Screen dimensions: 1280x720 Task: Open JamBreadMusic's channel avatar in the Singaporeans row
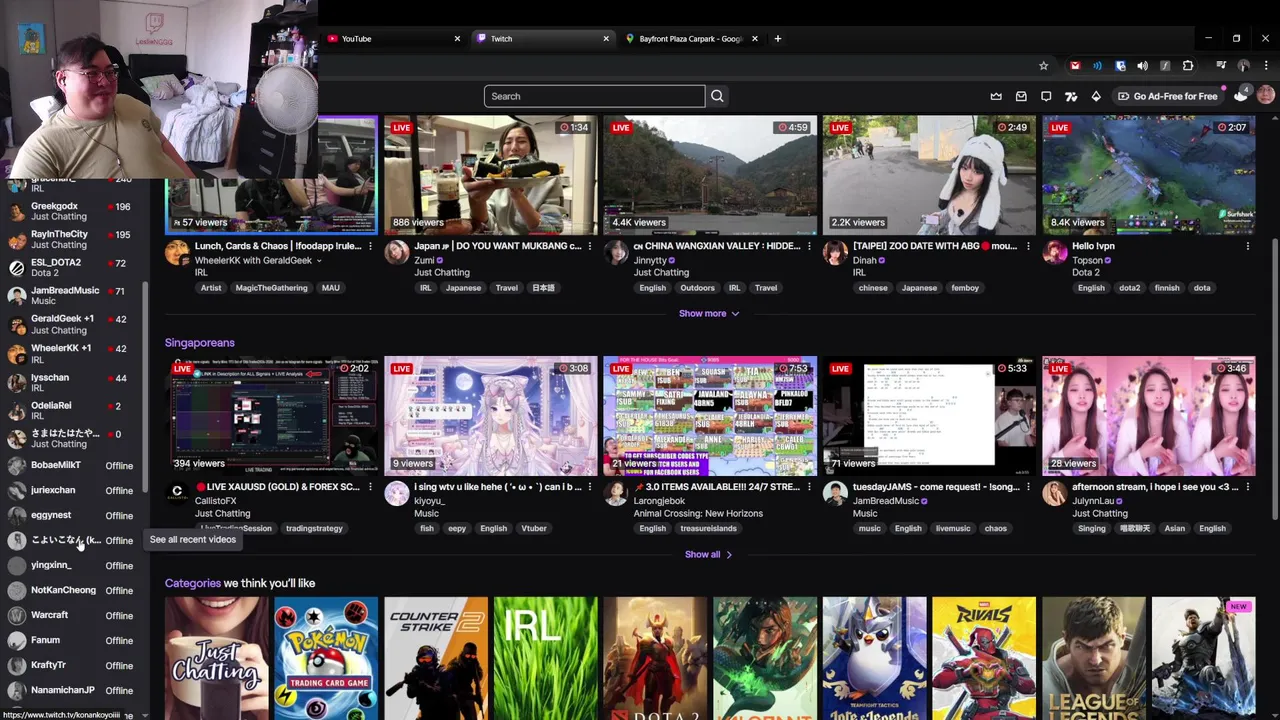point(836,493)
